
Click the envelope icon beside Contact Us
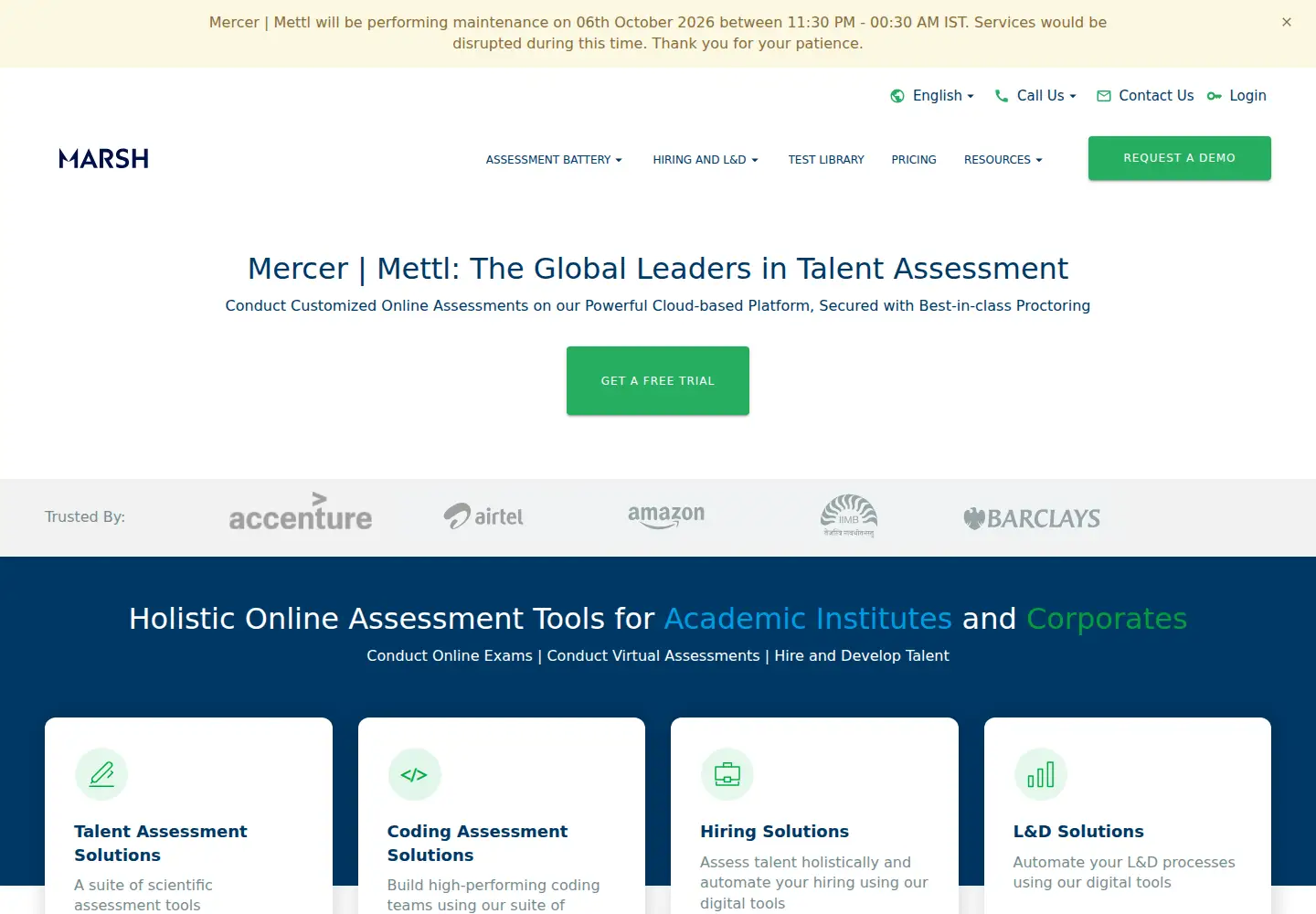(1104, 96)
